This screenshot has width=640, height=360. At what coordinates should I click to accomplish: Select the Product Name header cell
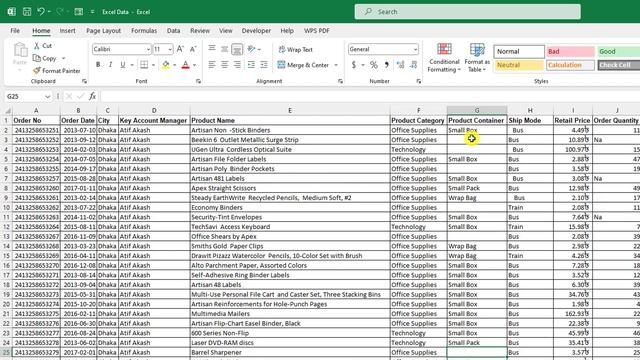[x=290, y=120]
